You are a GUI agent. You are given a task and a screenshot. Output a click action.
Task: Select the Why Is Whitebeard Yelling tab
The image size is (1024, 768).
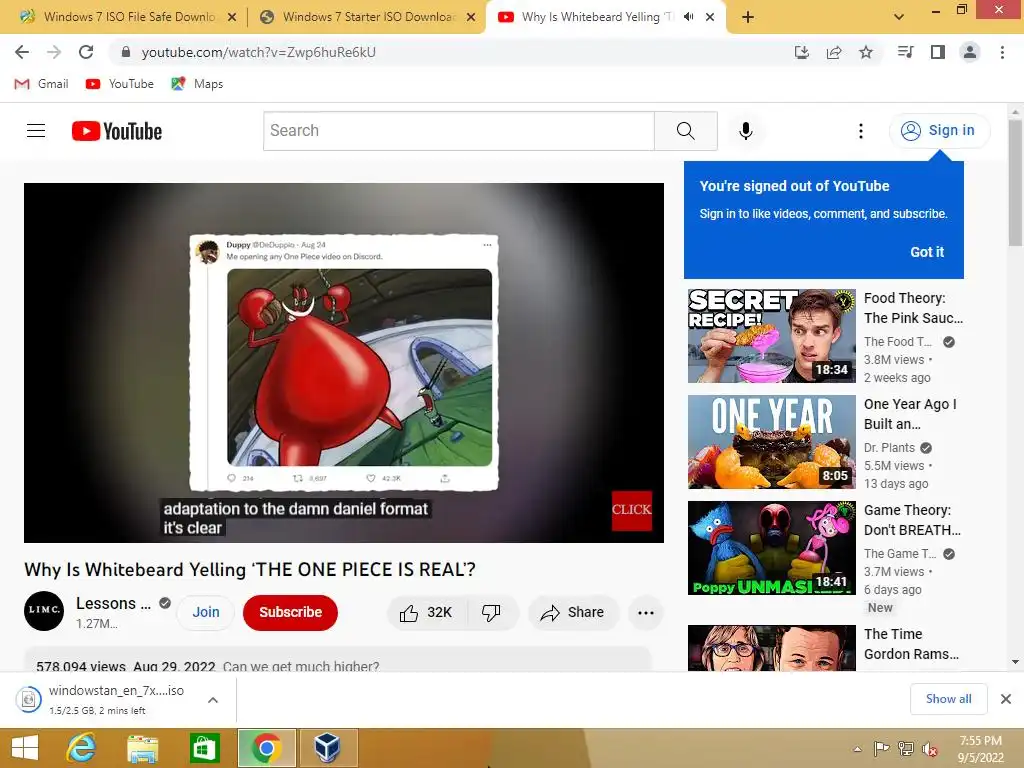[597, 17]
